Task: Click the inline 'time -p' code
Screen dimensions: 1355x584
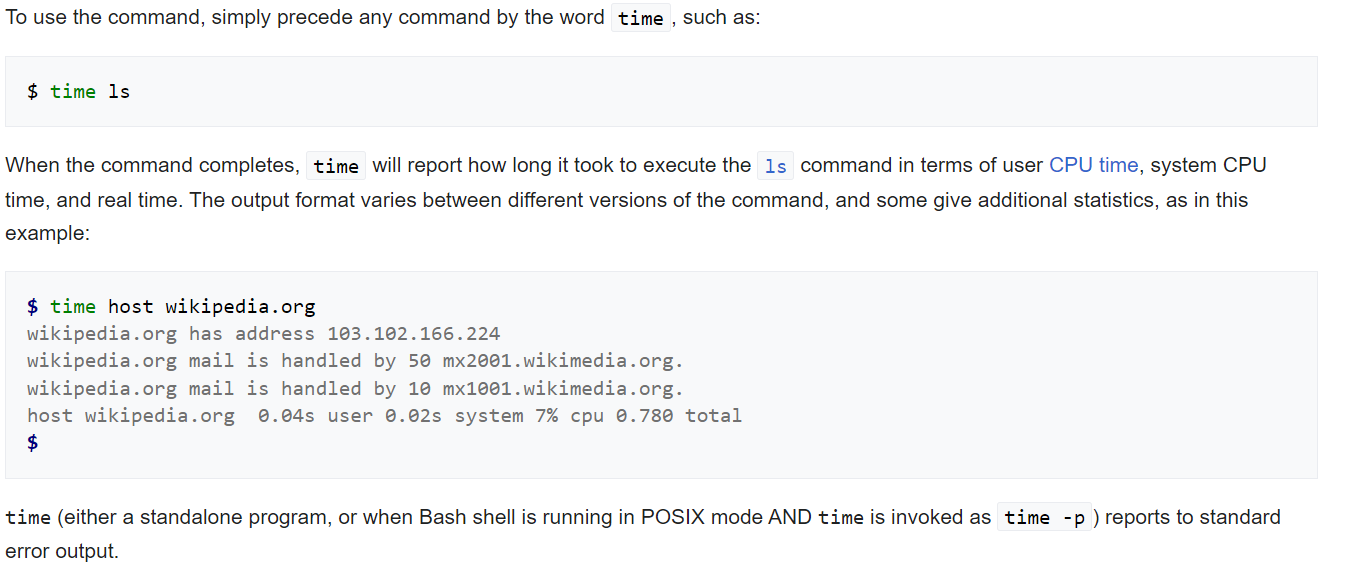Action: 1045,518
